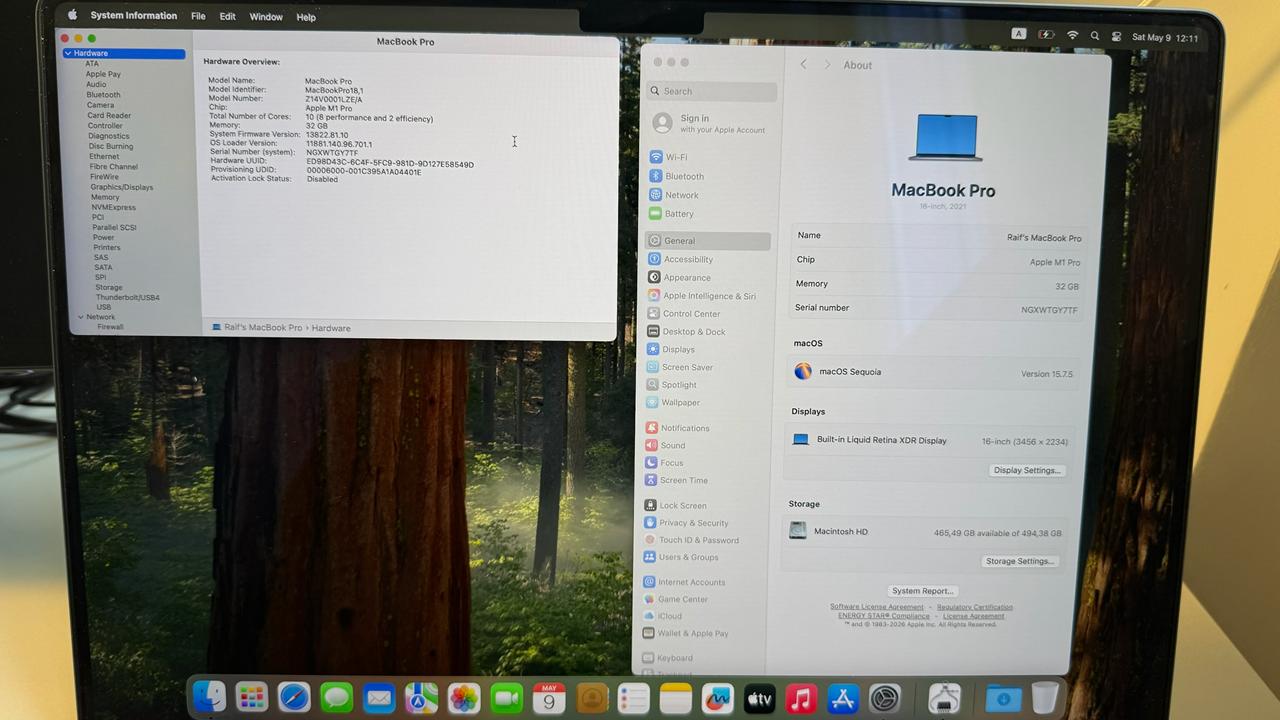Click the Storage Settings button
The height and width of the screenshot is (720, 1280).
[x=1020, y=561]
